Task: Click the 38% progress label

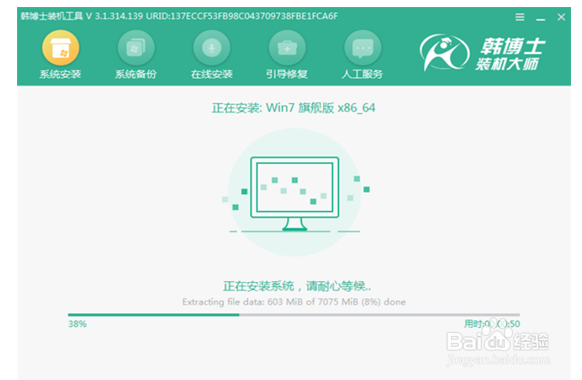Action: (77, 324)
